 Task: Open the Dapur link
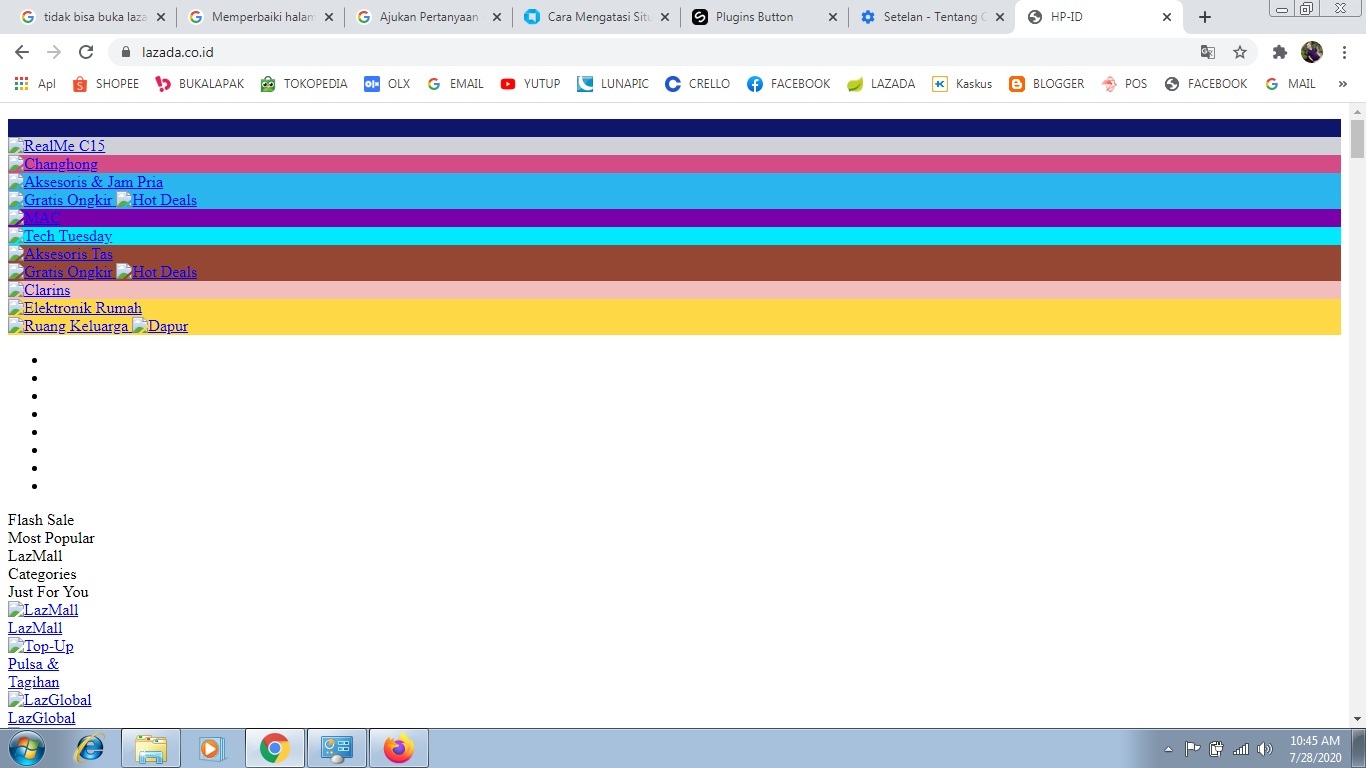(x=160, y=326)
